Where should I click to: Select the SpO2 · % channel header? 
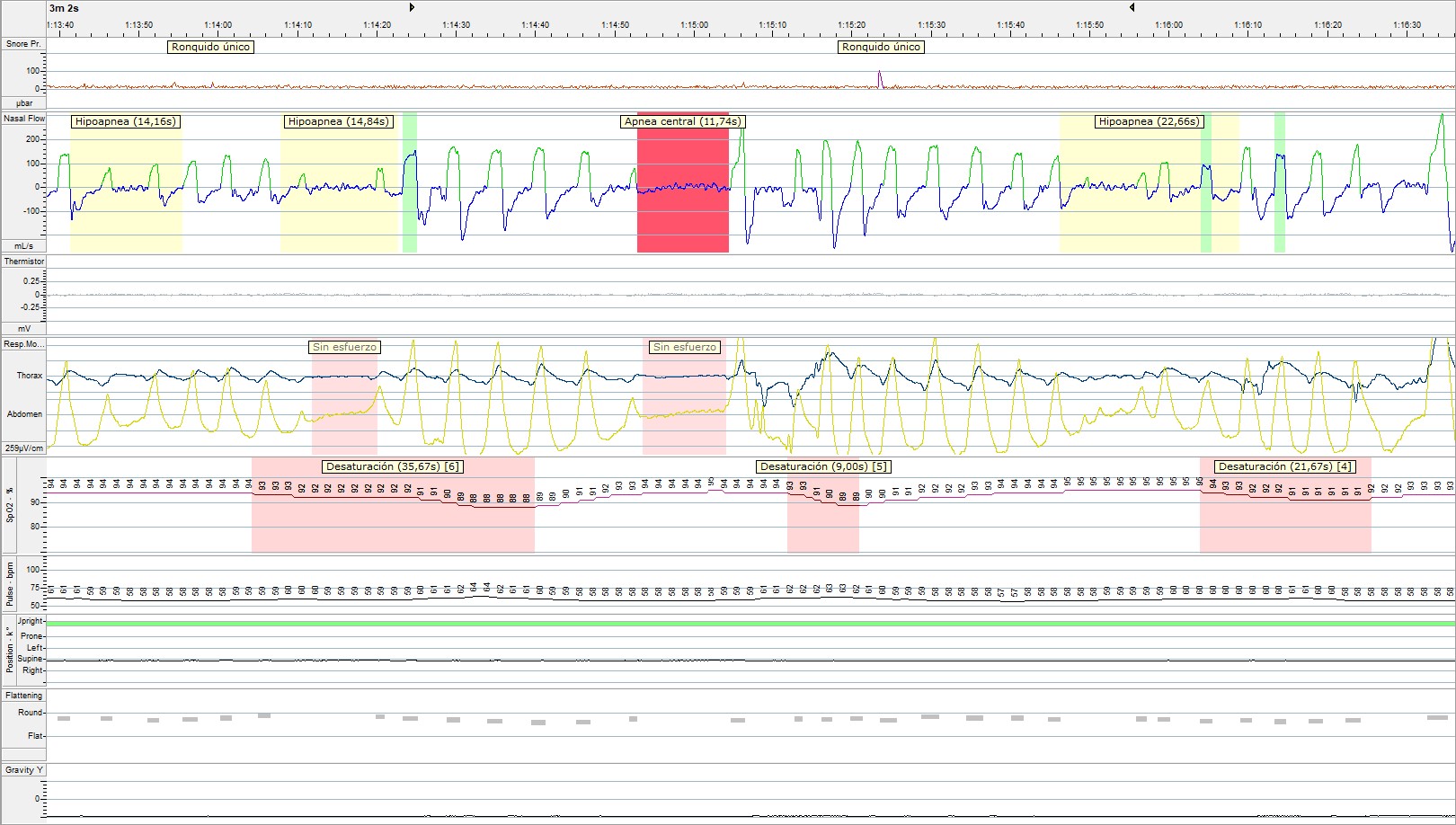[10, 504]
